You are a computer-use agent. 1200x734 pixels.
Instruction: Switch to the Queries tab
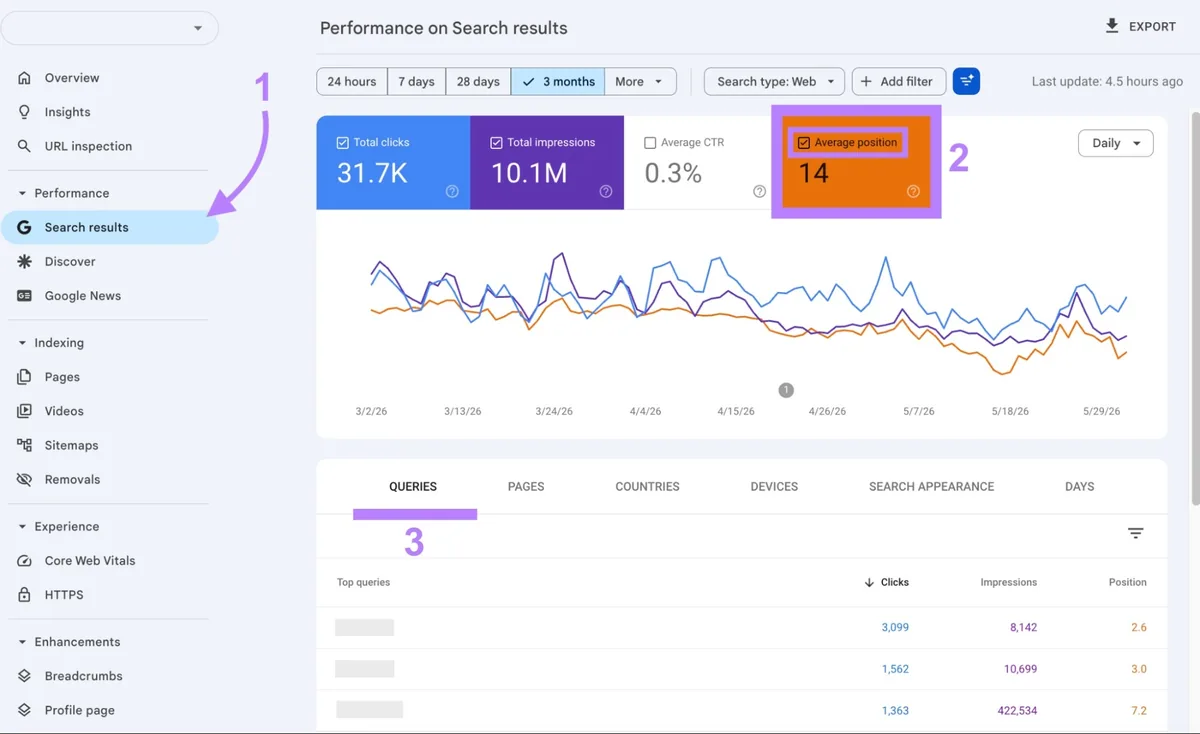pyautogui.click(x=413, y=487)
